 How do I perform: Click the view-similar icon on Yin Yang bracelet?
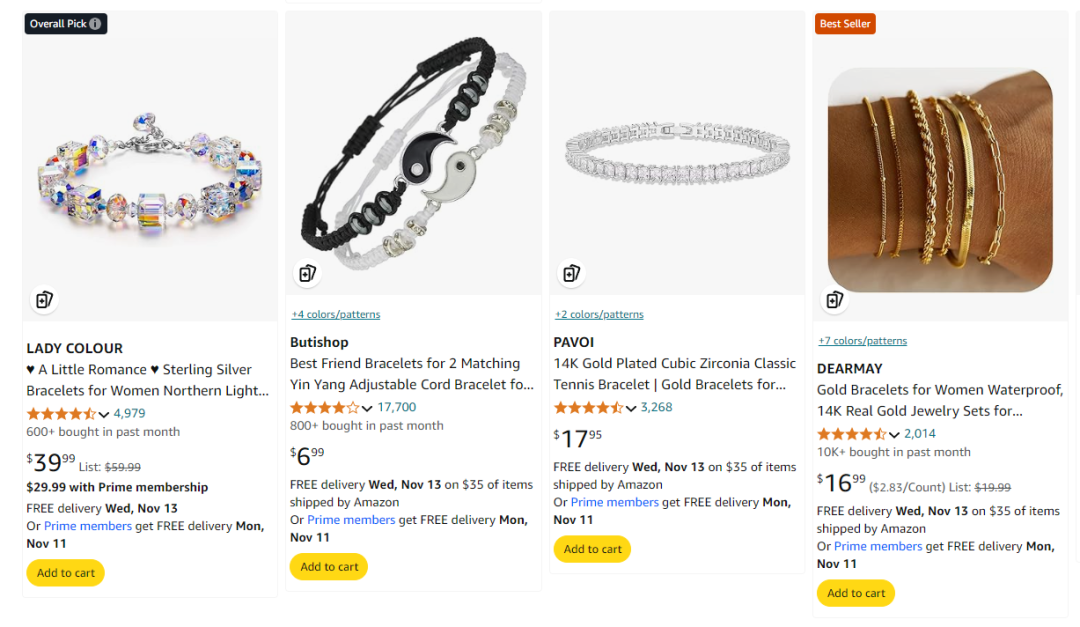(307, 273)
